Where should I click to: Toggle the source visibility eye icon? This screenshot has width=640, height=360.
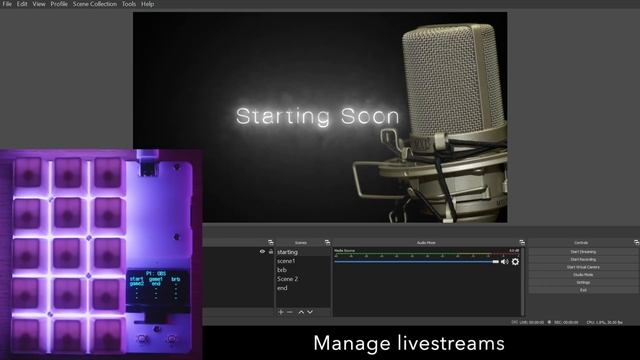[x=262, y=251]
